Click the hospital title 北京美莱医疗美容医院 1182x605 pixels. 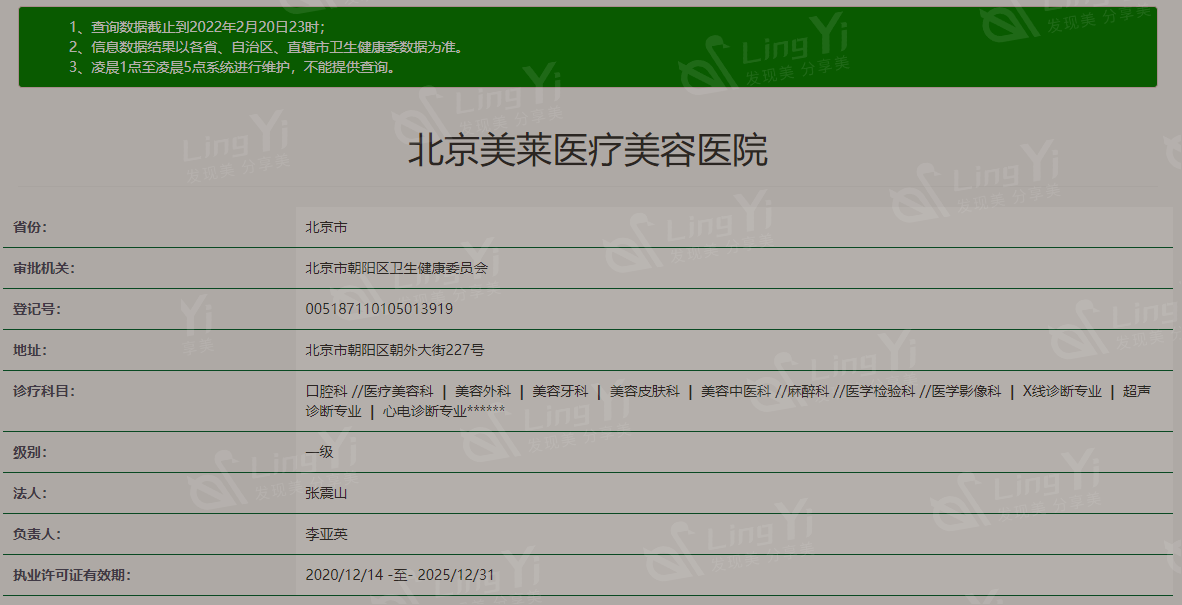pos(587,152)
